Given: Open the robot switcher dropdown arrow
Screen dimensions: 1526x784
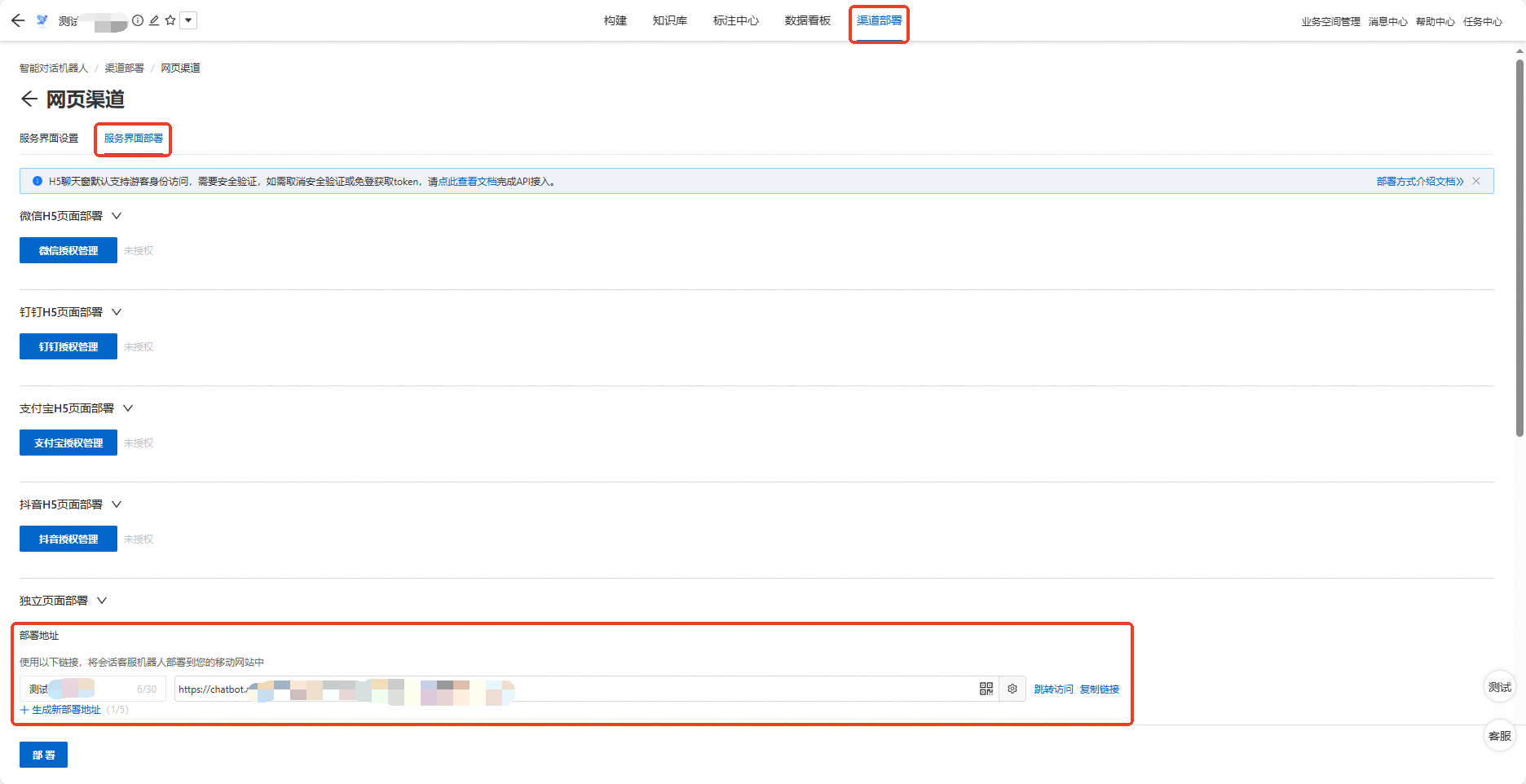Looking at the screenshot, I should coord(188,20).
